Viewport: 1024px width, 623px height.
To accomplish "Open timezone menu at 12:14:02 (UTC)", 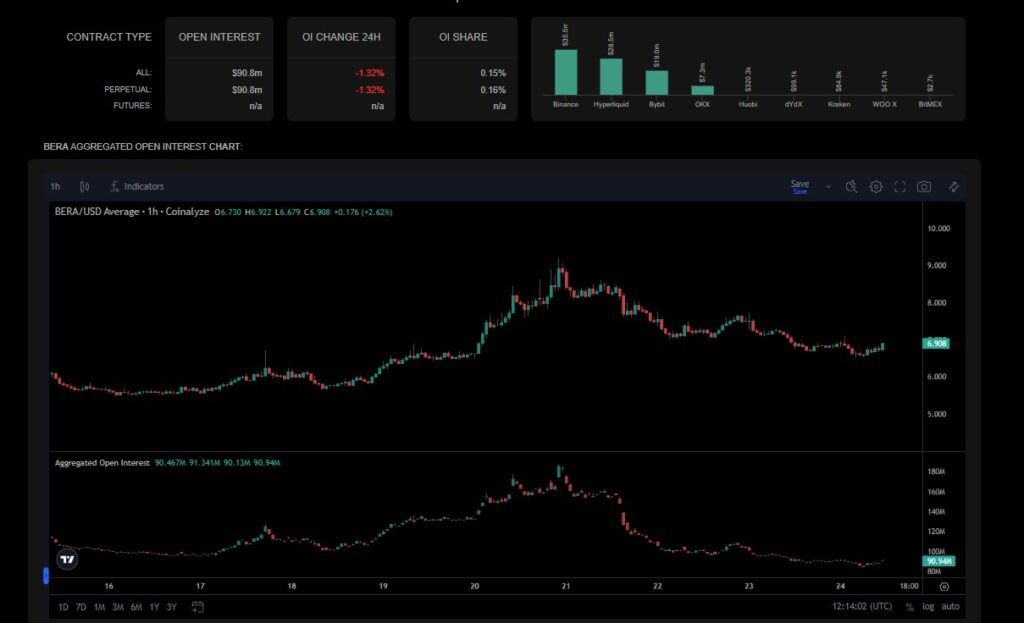I will point(861,607).
